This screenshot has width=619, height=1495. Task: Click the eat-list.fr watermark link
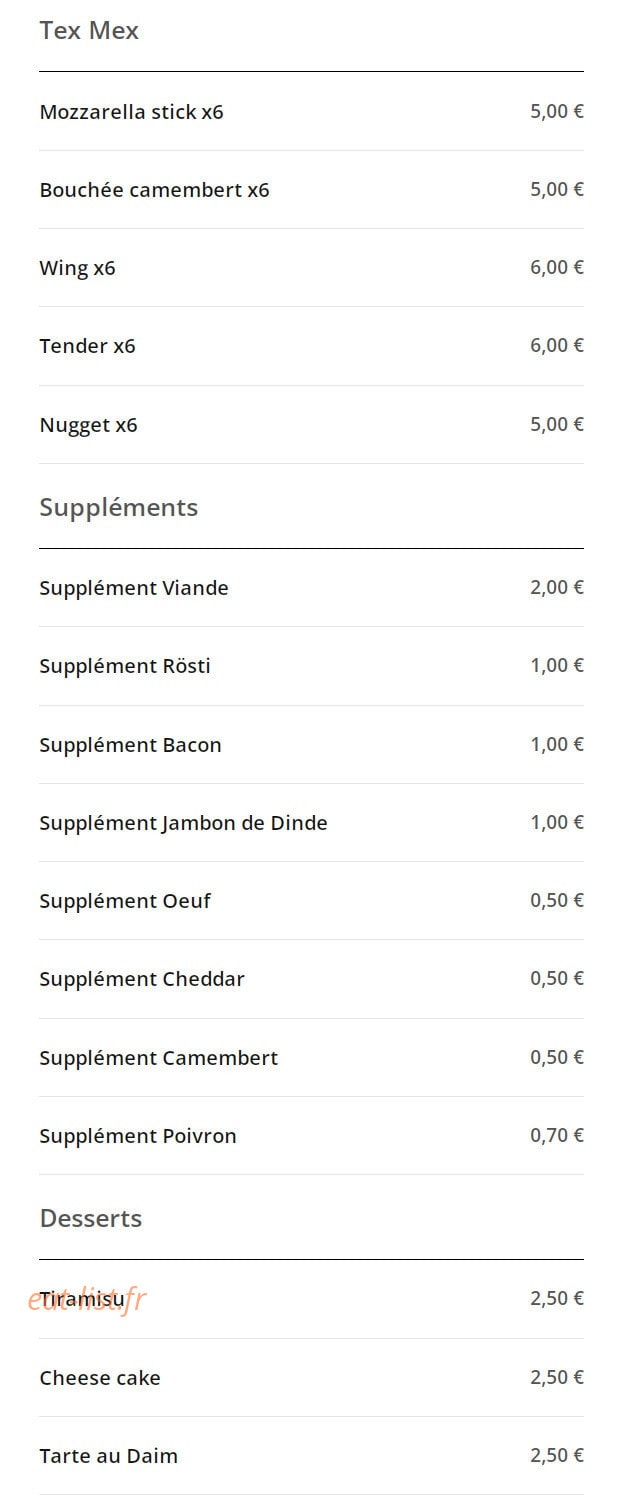pos(87,1299)
